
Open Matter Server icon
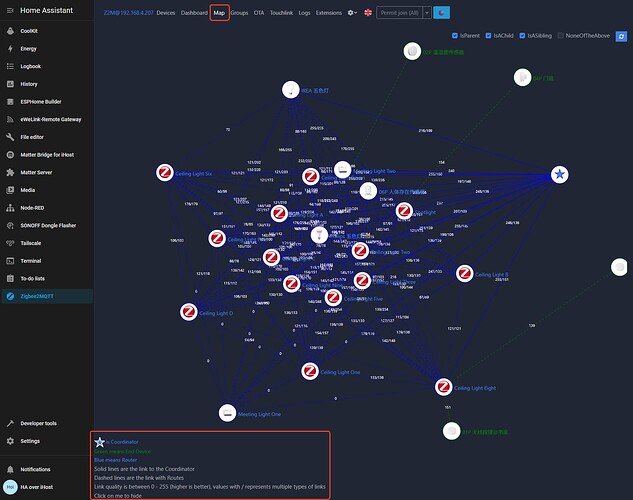point(10,172)
